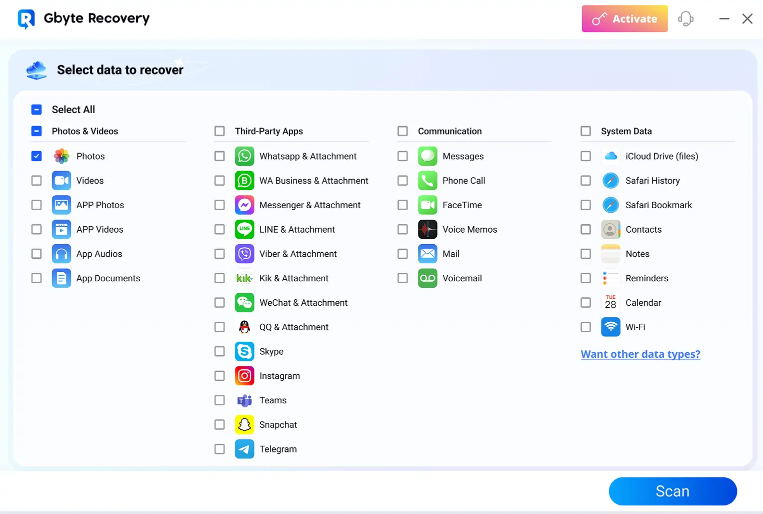Image resolution: width=763 pixels, height=514 pixels.
Task: Uncheck the Photos checkbox
Action: (36, 156)
